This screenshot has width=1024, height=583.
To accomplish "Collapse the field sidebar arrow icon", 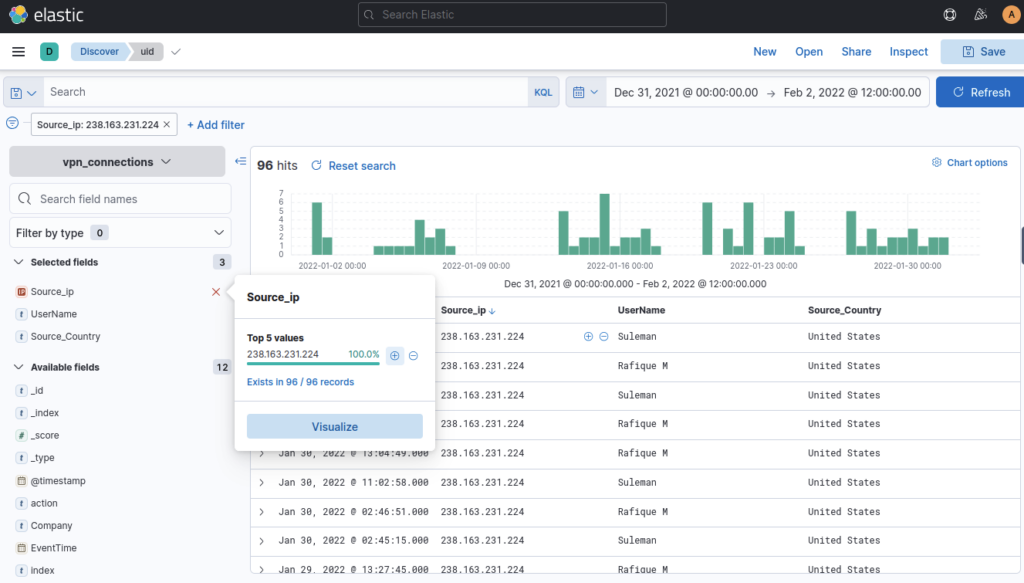I will click(240, 161).
